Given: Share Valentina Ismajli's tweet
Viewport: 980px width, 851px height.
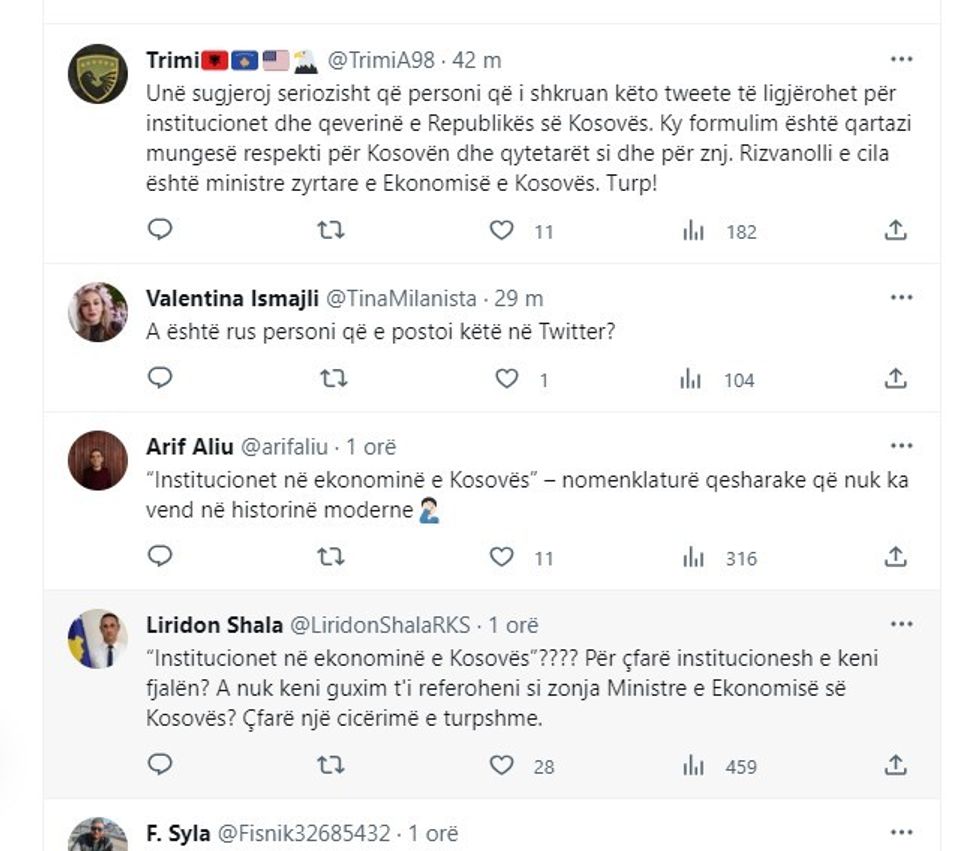Looking at the screenshot, I should click(896, 379).
